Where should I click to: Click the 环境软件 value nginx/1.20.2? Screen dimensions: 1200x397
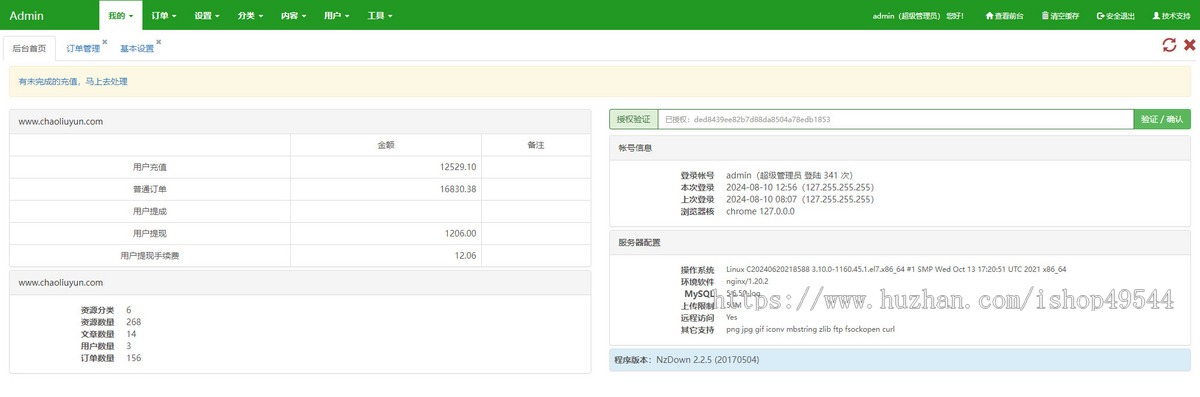(x=748, y=282)
